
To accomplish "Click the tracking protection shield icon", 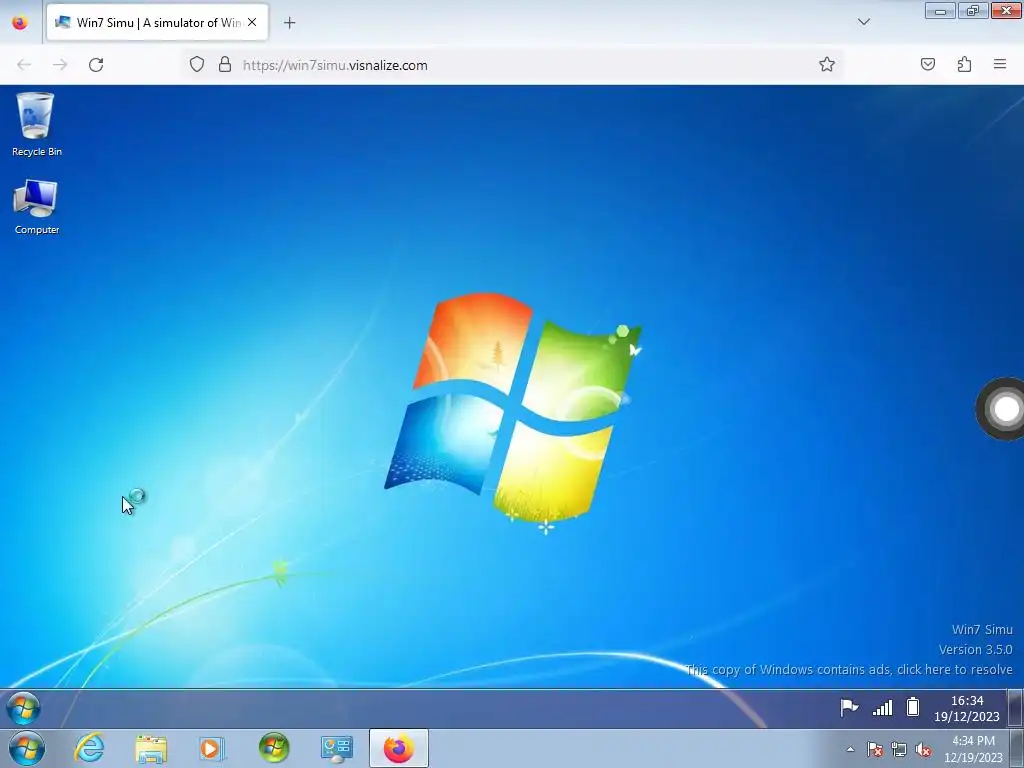I will (197, 64).
